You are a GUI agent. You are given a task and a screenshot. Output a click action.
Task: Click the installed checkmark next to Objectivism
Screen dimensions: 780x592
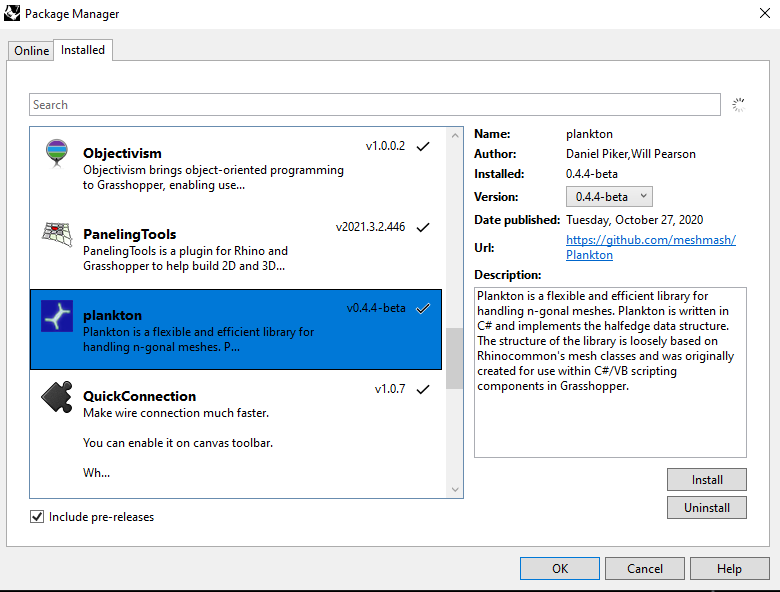click(423, 146)
